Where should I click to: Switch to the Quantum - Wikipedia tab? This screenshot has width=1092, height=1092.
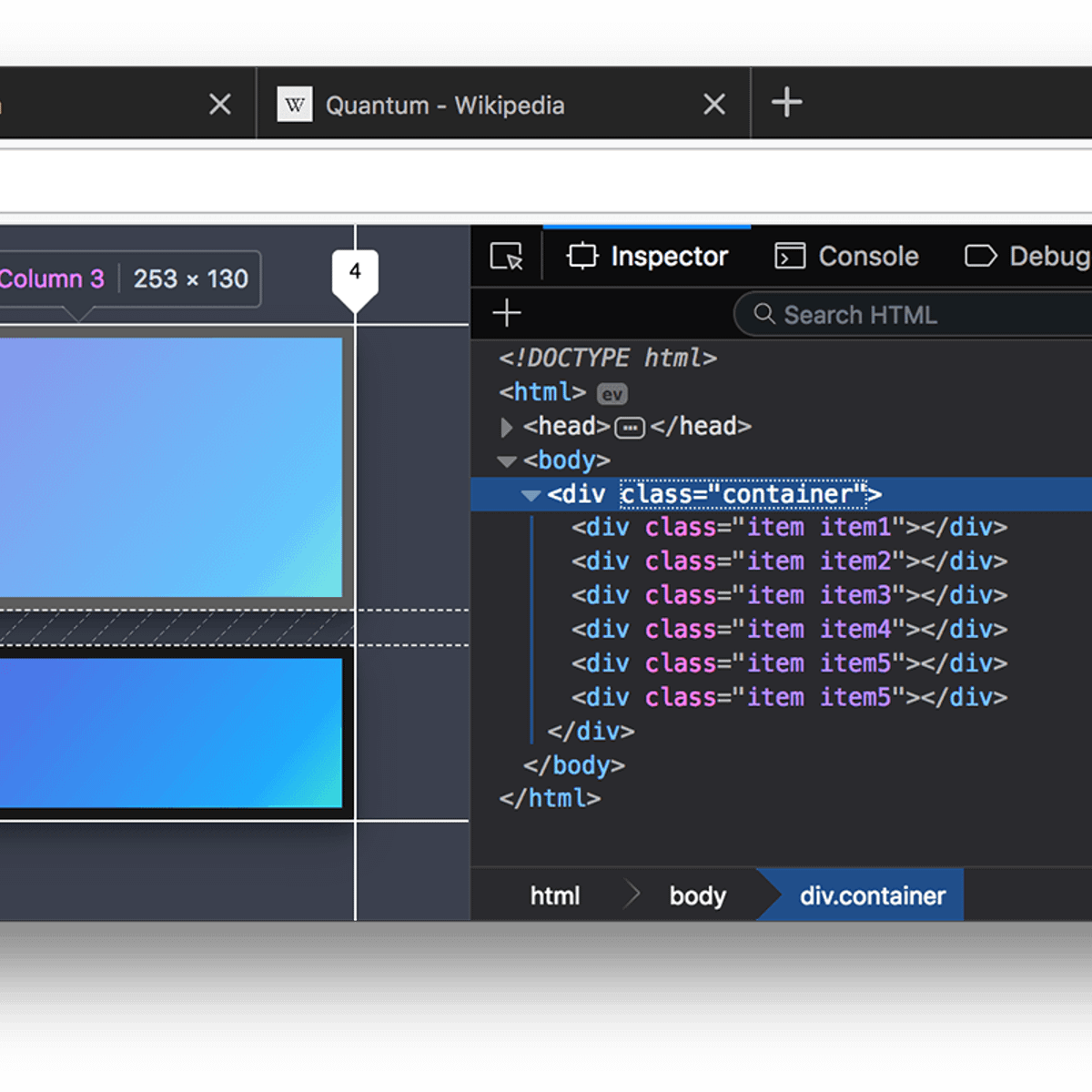(445, 105)
